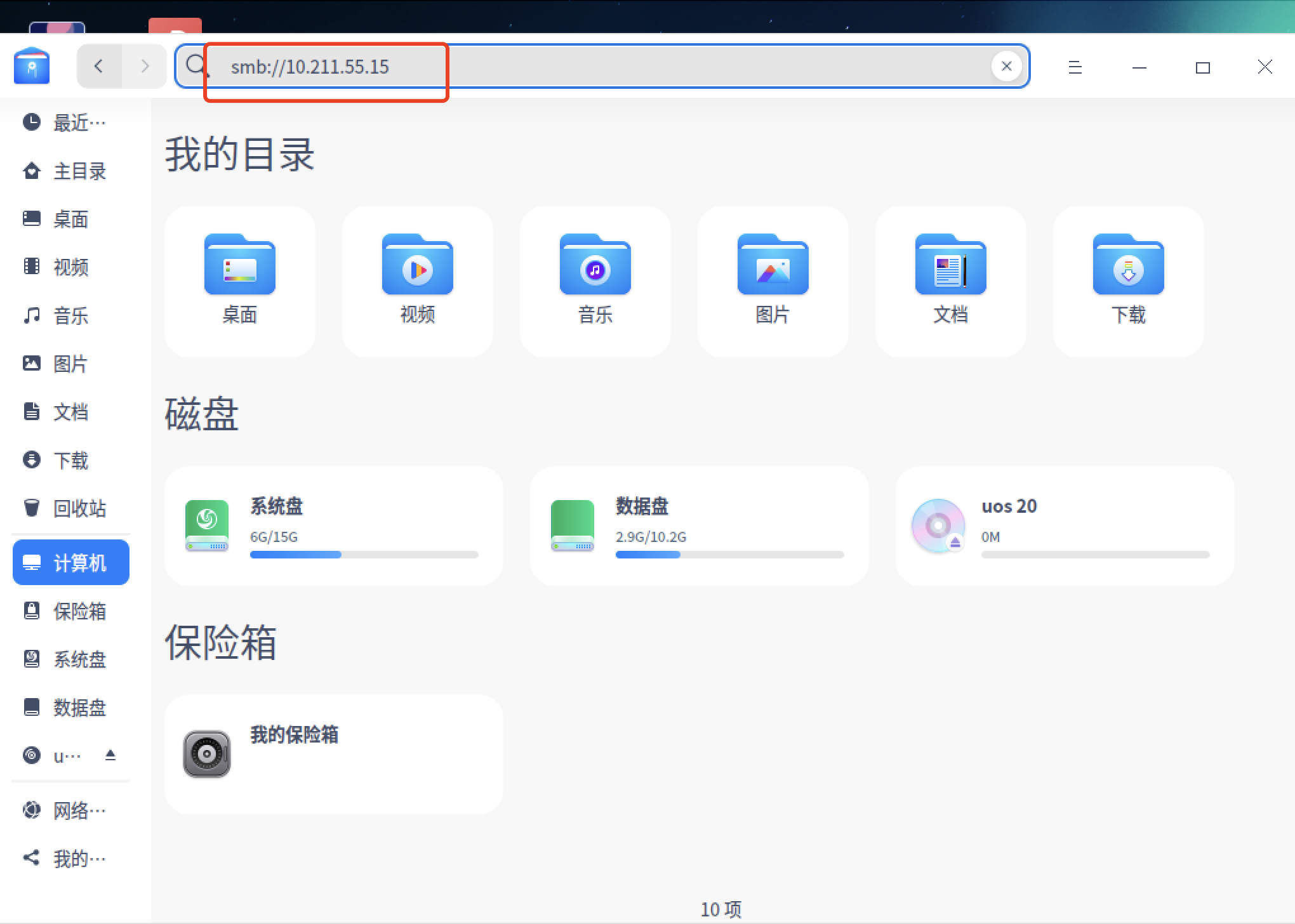Image resolution: width=1295 pixels, height=924 pixels.
Task: Open 网络 neighbors in sidebar
Action: pyautogui.click(x=71, y=810)
